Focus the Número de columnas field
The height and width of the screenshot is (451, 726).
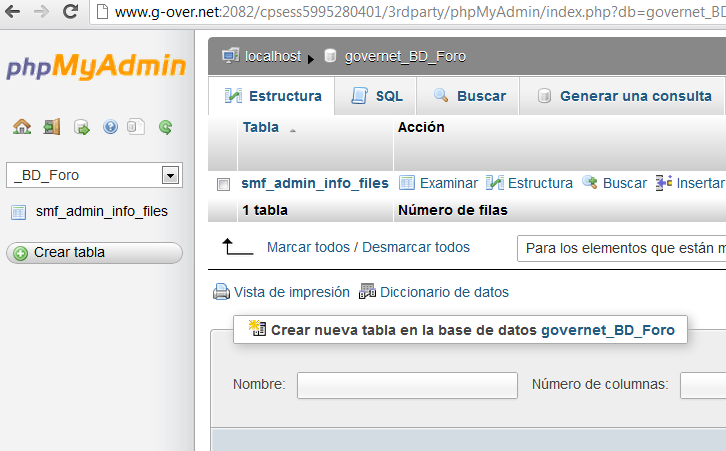[703, 385]
